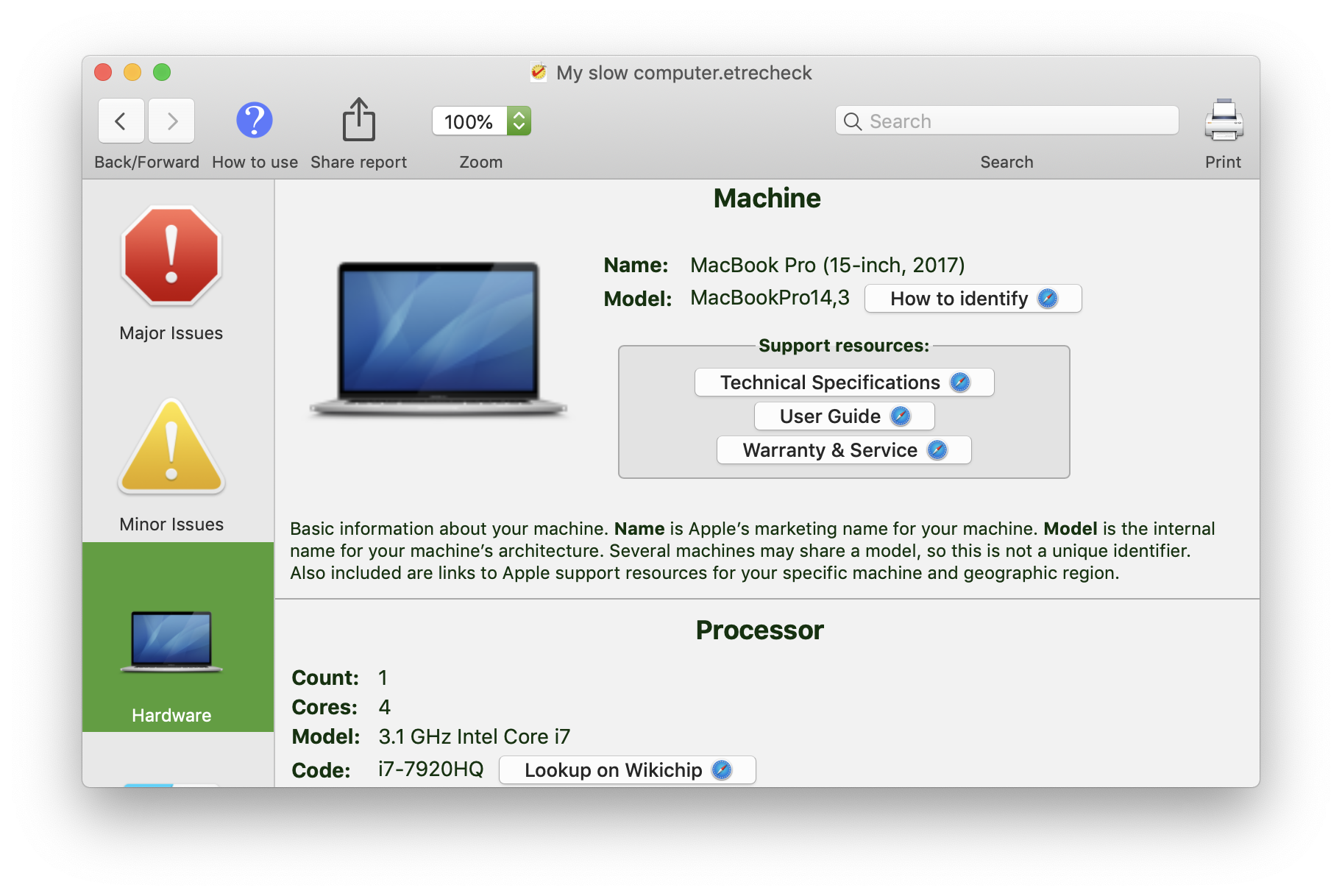Maximize window with green button

tap(162, 72)
